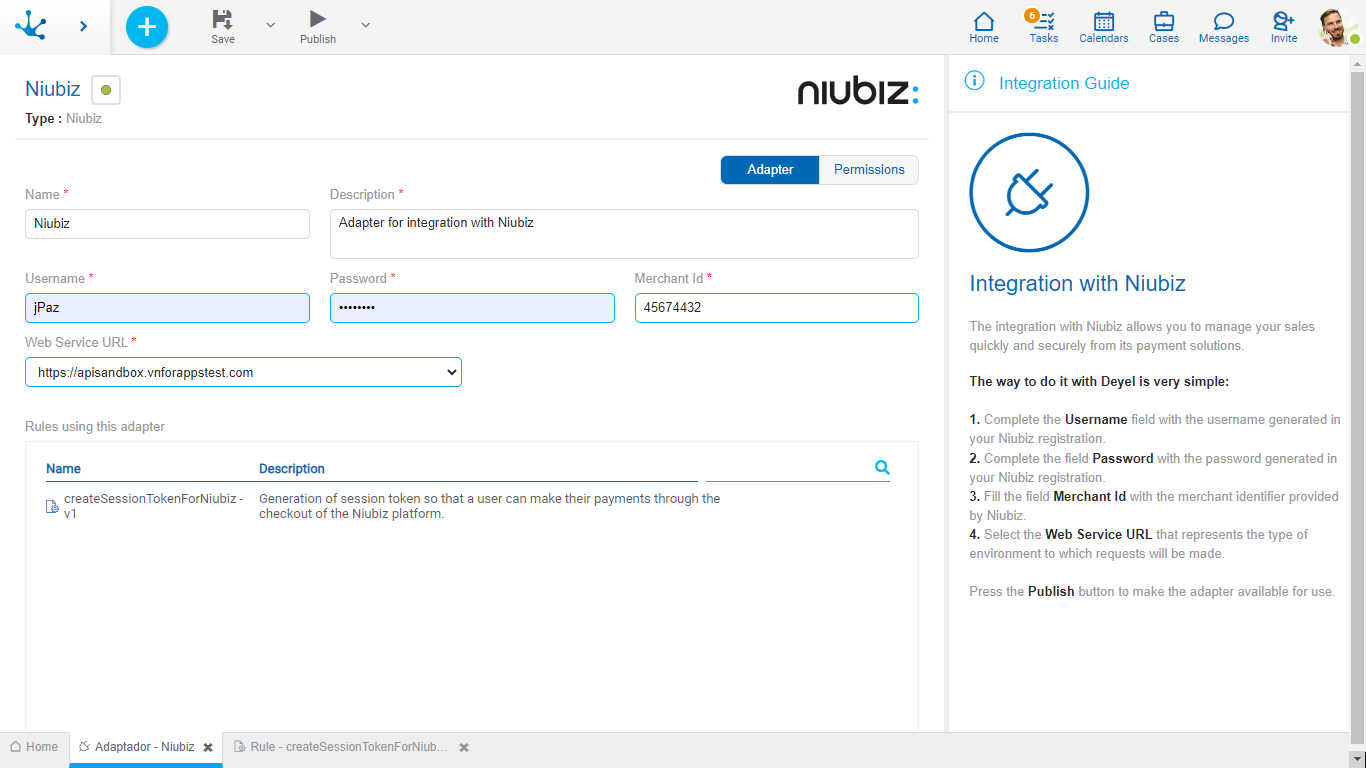This screenshot has height=768, width=1366.
Task: Click the search magnifier in the rules table
Action: 882,467
